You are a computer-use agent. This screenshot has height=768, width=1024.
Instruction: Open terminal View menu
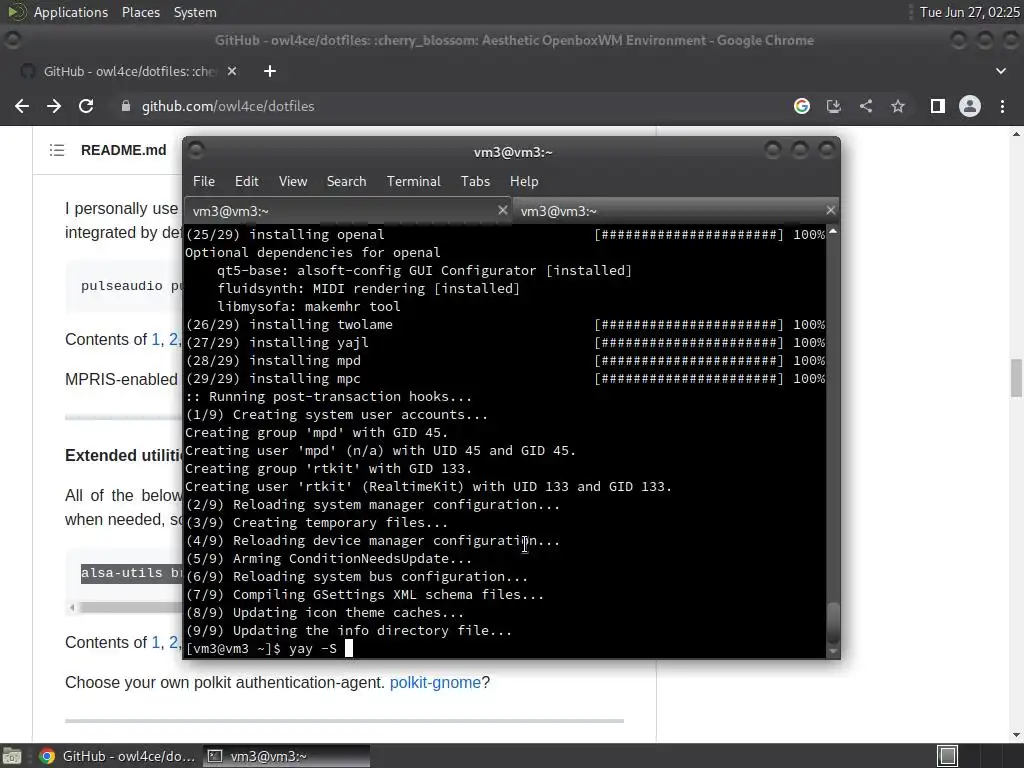point(293,182)
